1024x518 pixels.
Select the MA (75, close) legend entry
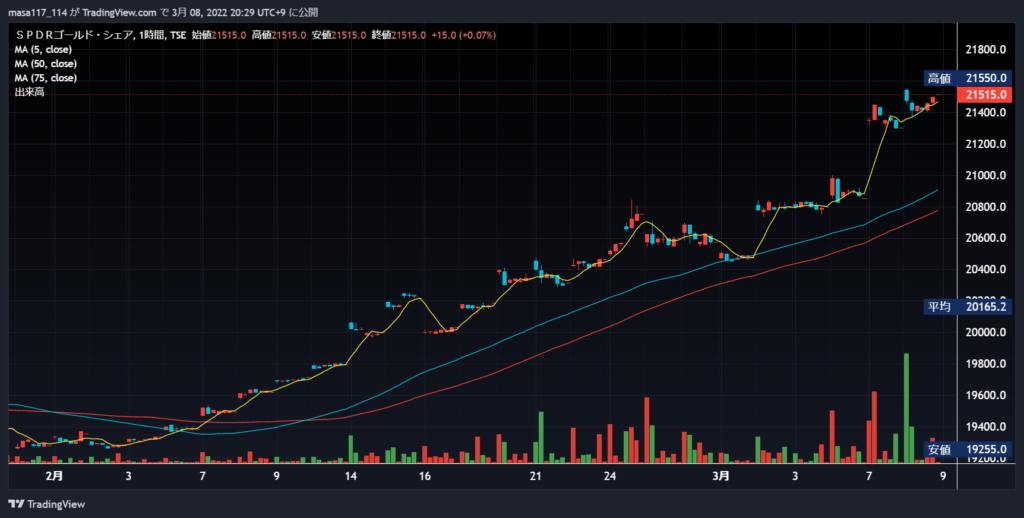tap(46, 78)
